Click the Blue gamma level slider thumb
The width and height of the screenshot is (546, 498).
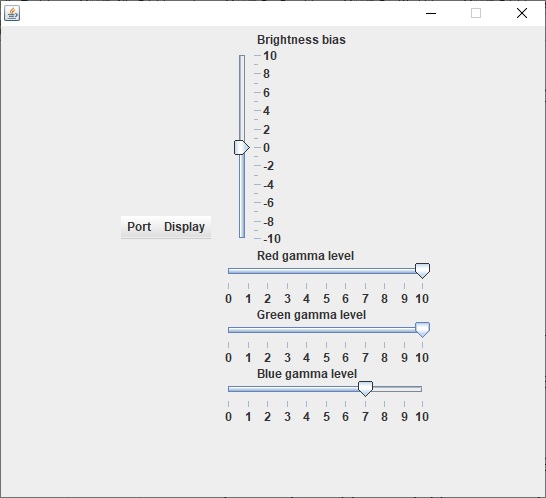pos(365,389)
